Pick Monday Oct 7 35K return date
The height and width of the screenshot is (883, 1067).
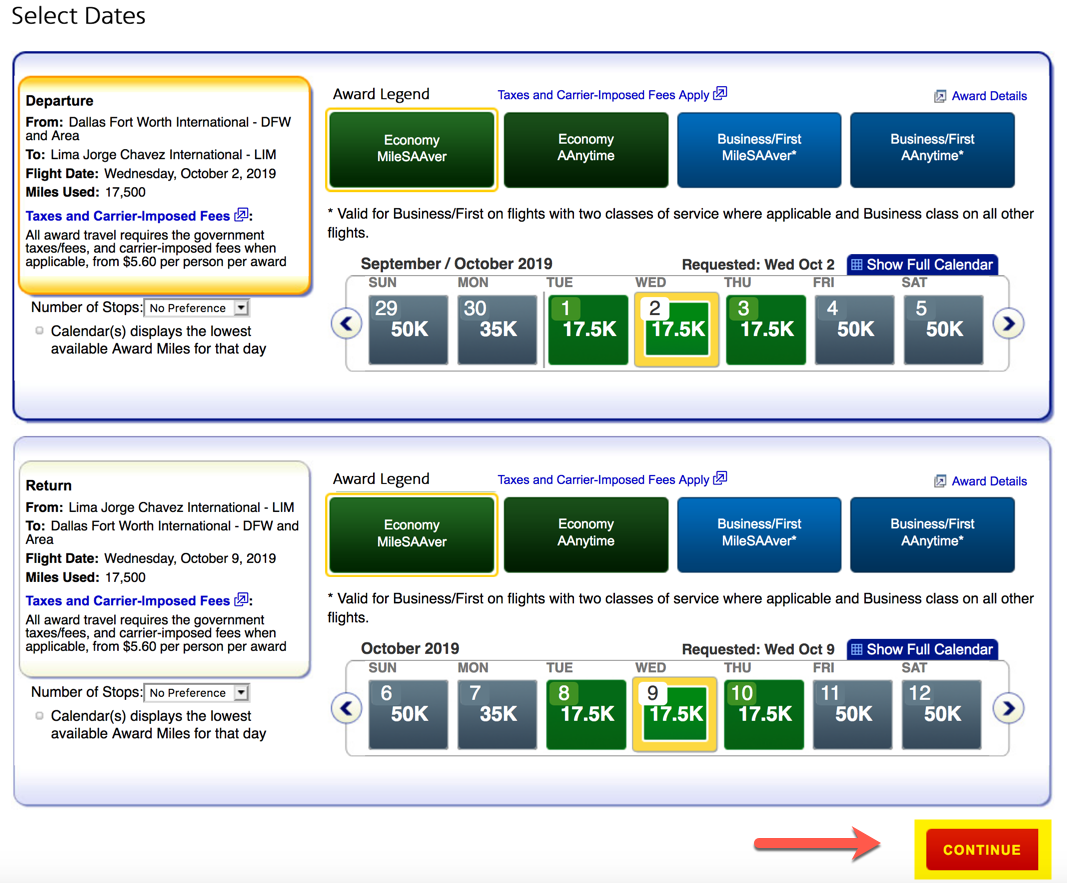(x=497, y=714)
